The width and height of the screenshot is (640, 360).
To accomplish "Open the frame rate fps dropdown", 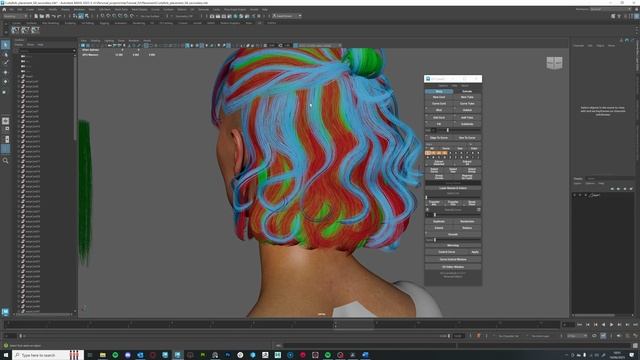I will click(576, 336).
